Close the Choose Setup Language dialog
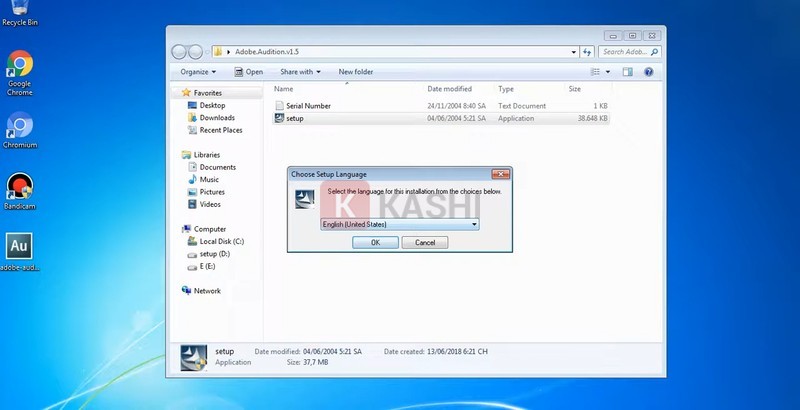The image size is (800, 410). tap(501, 174)
